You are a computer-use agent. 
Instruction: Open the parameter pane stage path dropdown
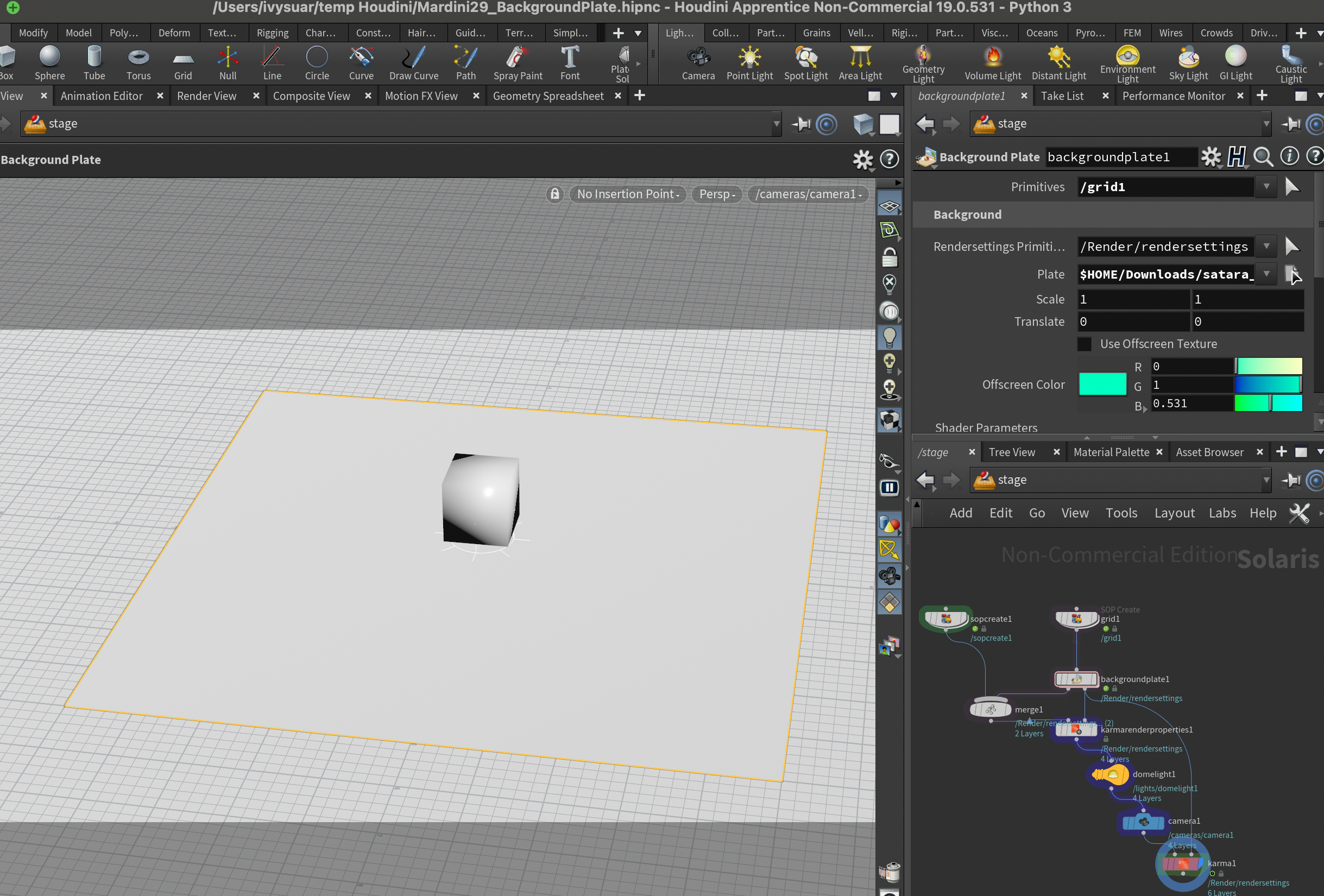coord(1266,124)
